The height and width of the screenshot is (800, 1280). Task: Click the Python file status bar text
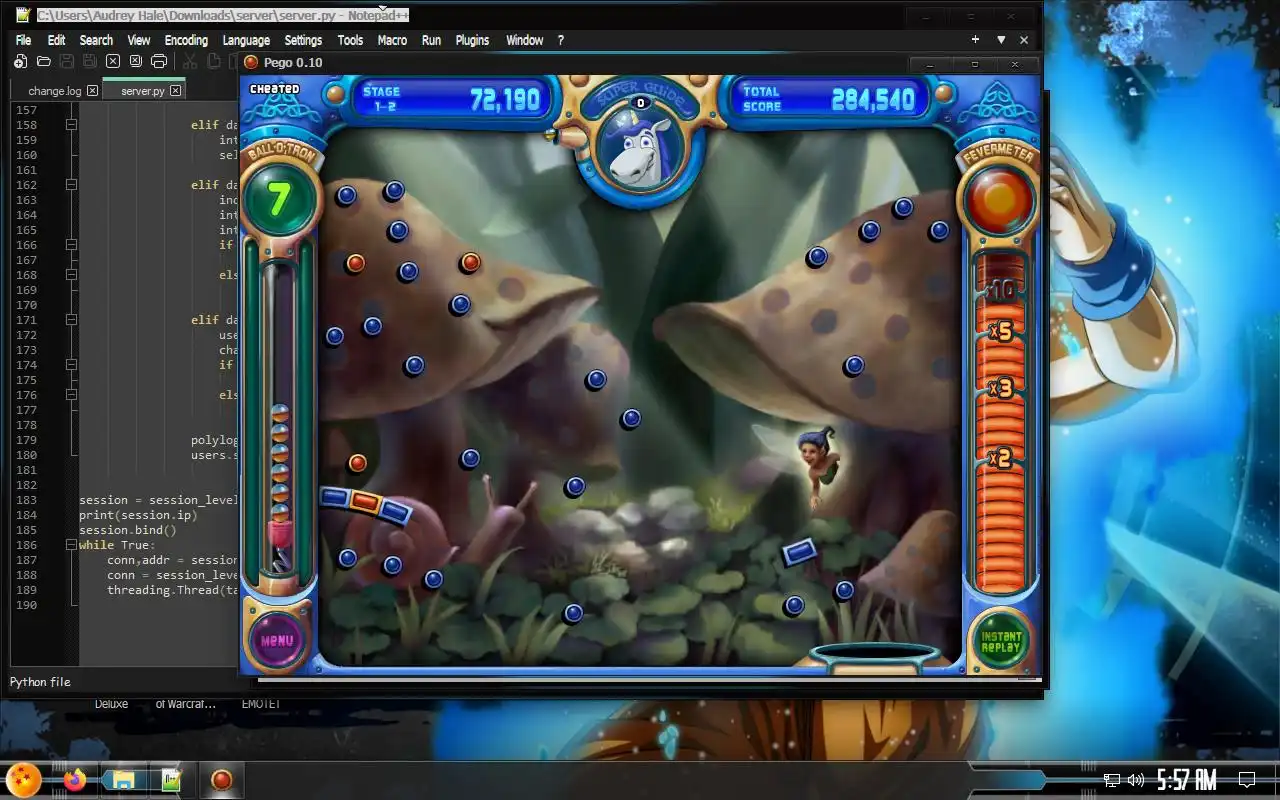coord(40,682)
